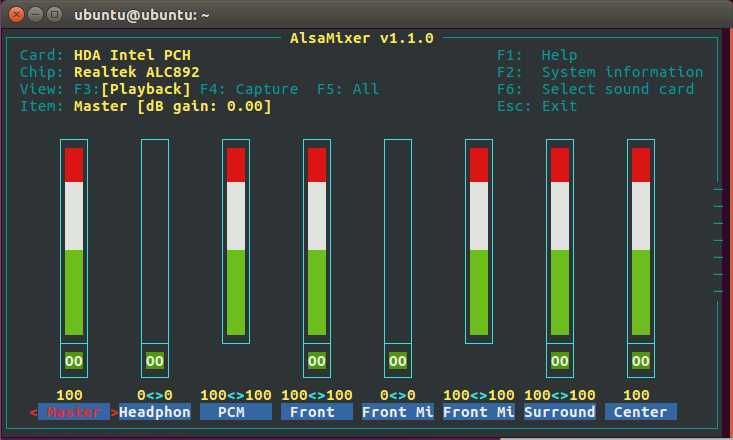Click the '100' value above Master

pyautogui.click(x=70, y=395)
